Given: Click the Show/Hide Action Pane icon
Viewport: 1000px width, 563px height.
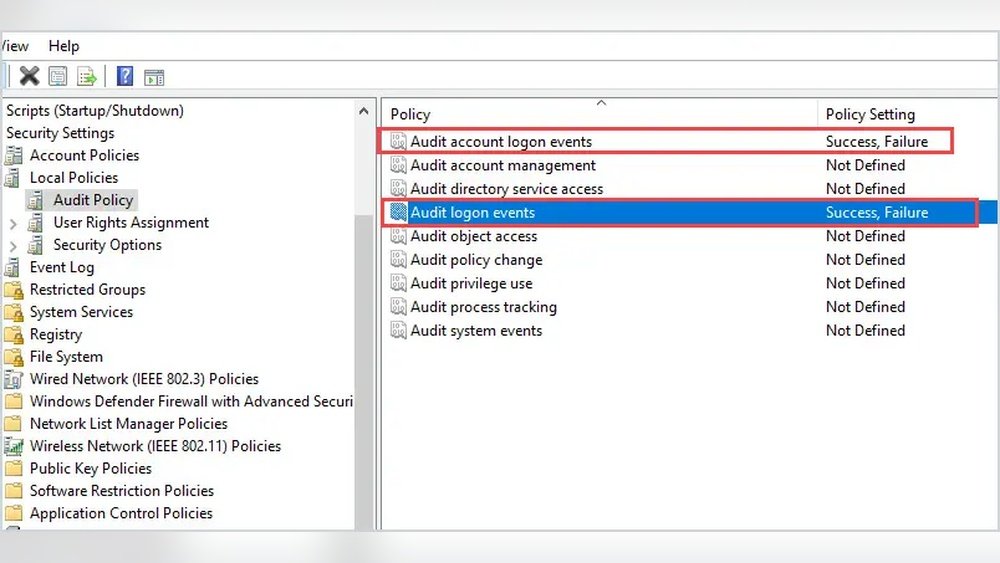Looking at the screenshot, I should click(154, 76).
